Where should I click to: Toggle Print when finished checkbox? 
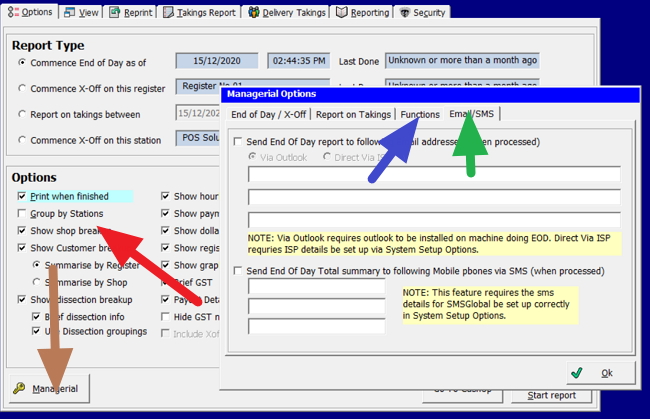[22, 196]
